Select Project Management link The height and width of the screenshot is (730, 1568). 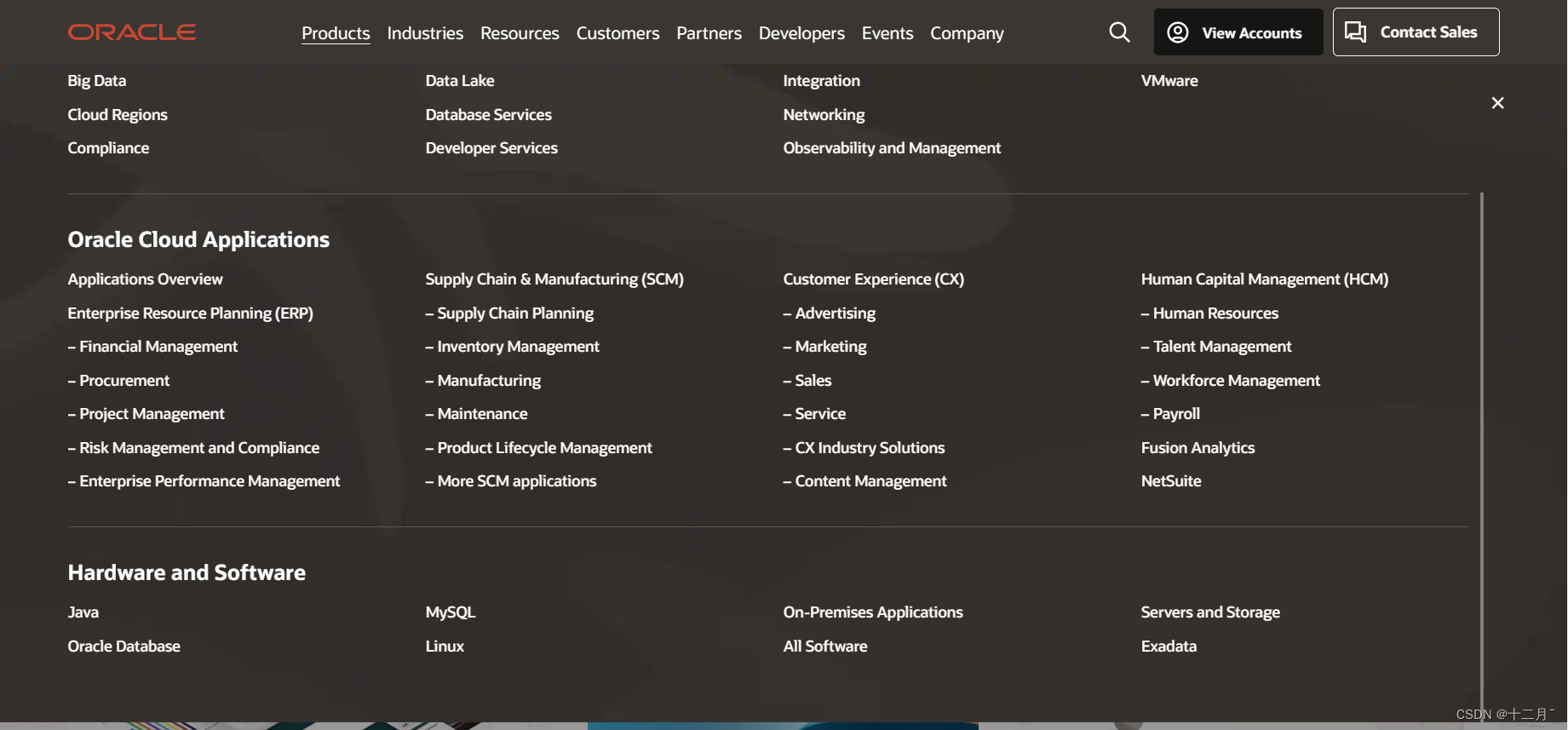click(146, 414)
